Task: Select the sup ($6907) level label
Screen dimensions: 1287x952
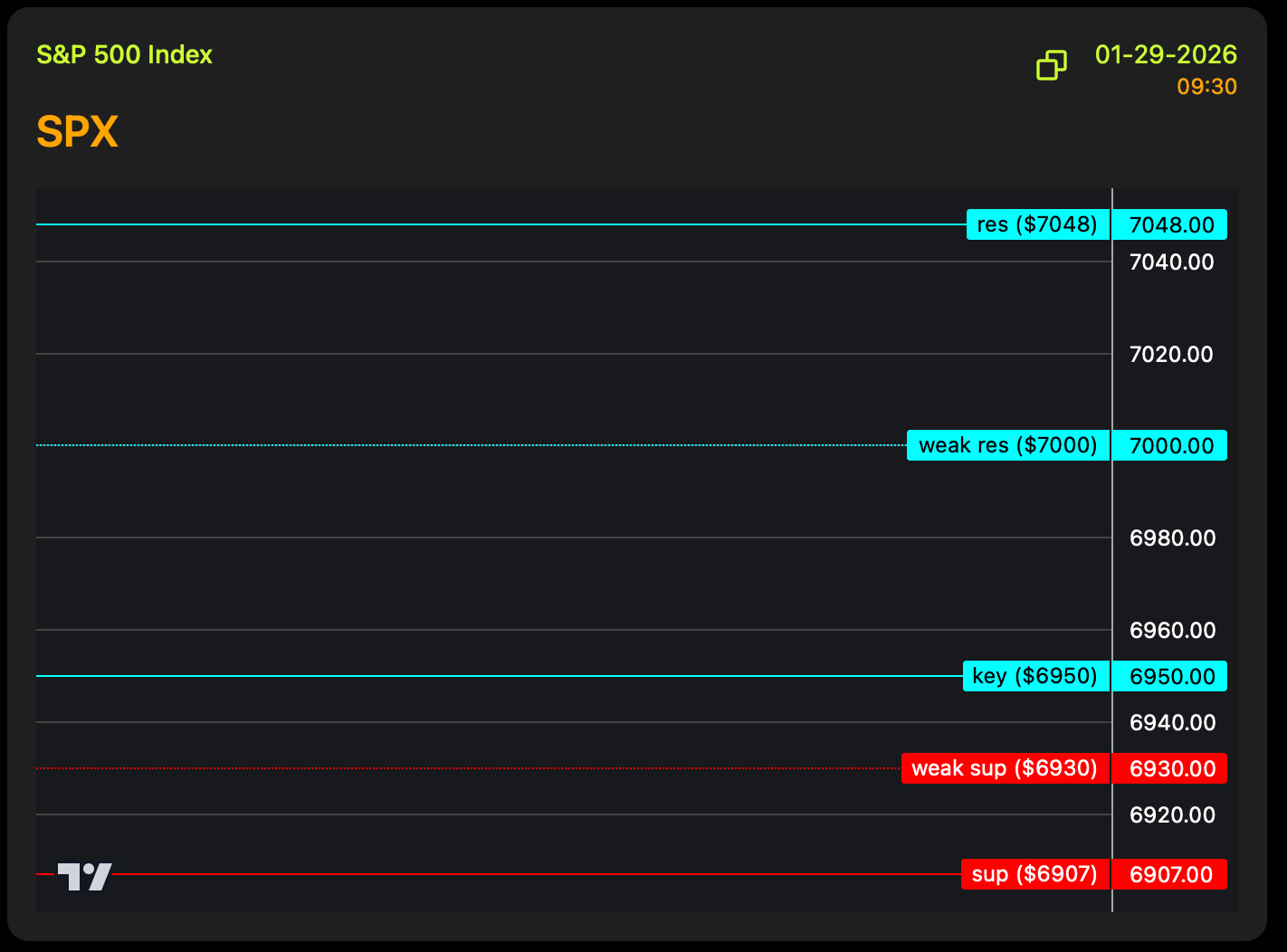Action: point(1034,874)
